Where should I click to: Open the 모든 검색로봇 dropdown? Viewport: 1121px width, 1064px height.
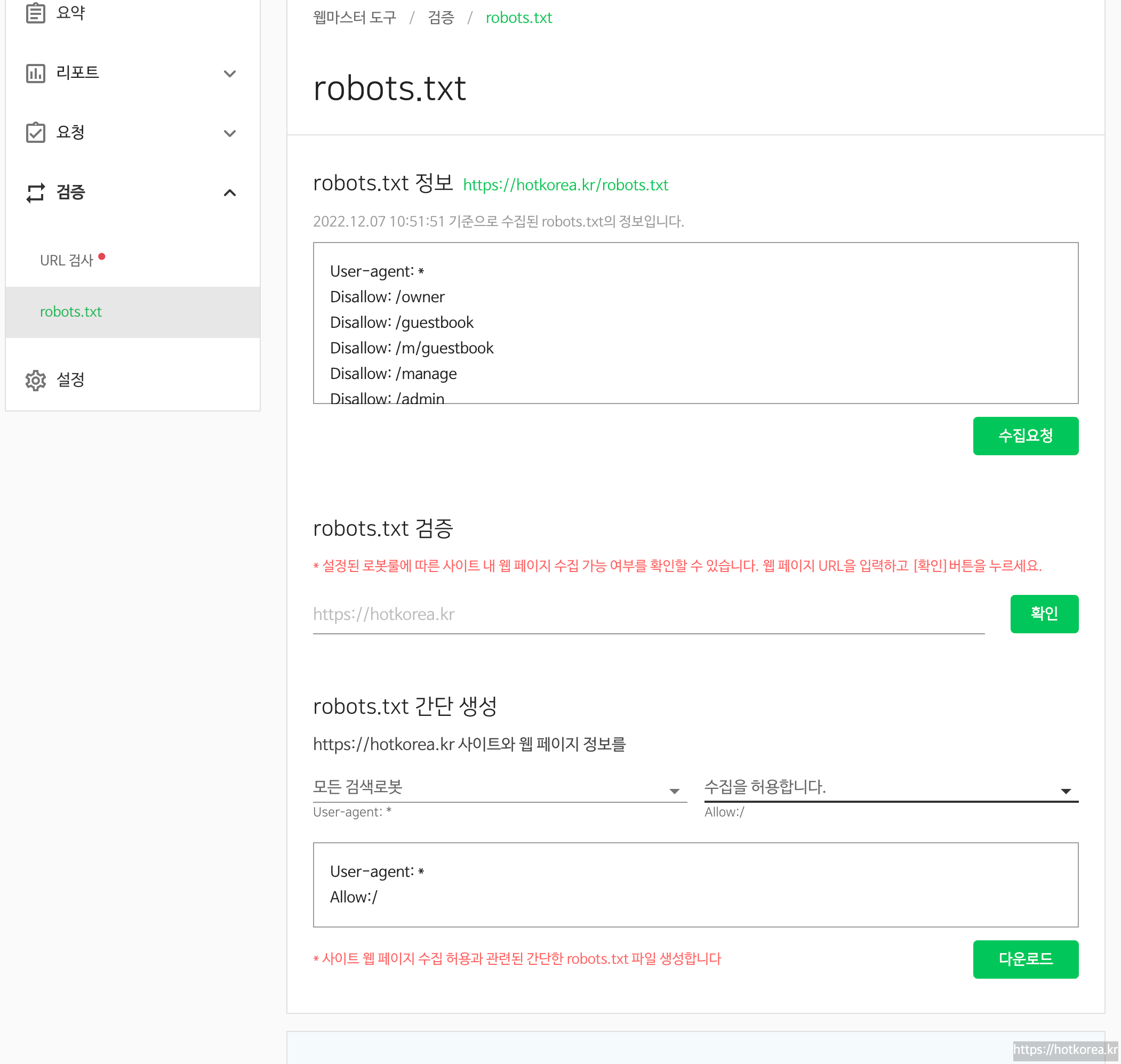(499, 787)
